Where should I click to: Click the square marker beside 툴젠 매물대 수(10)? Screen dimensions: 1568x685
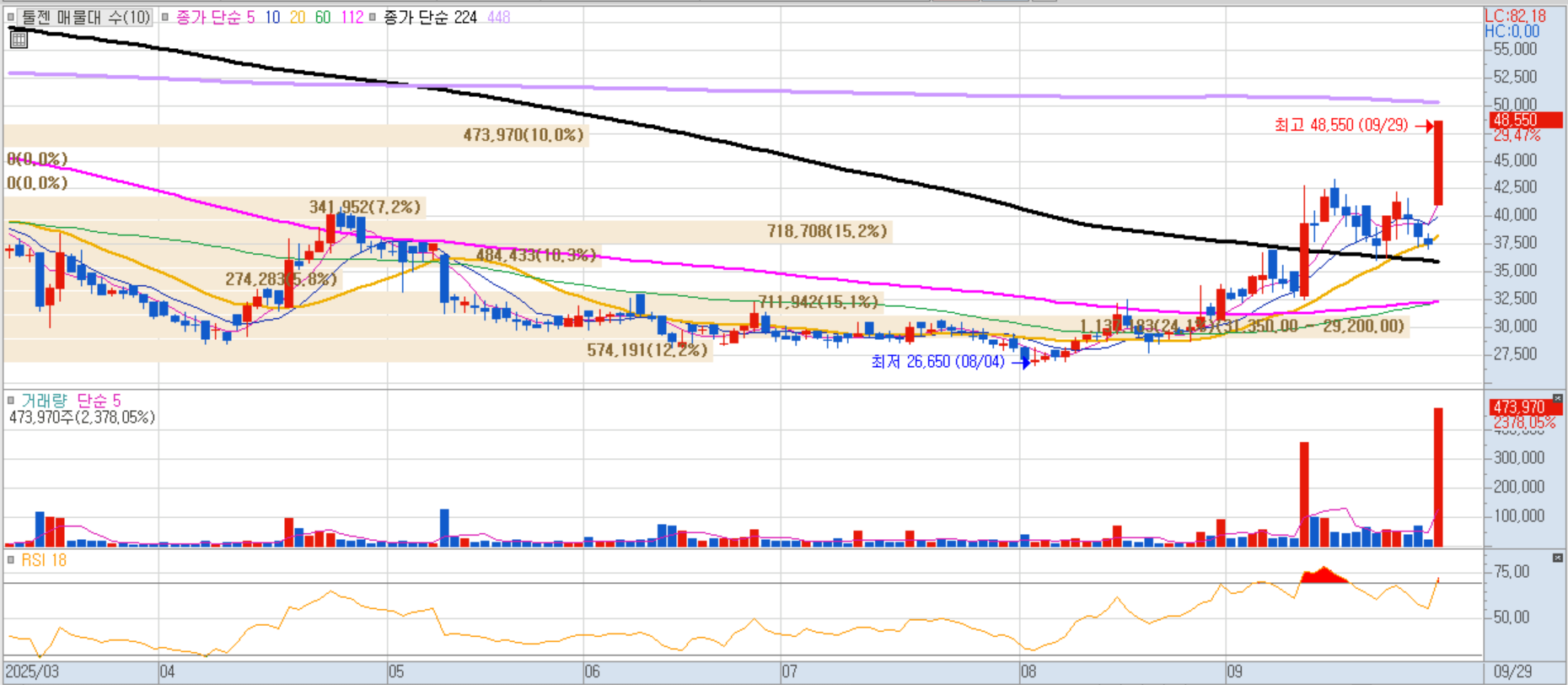click(x=11, y=17)
